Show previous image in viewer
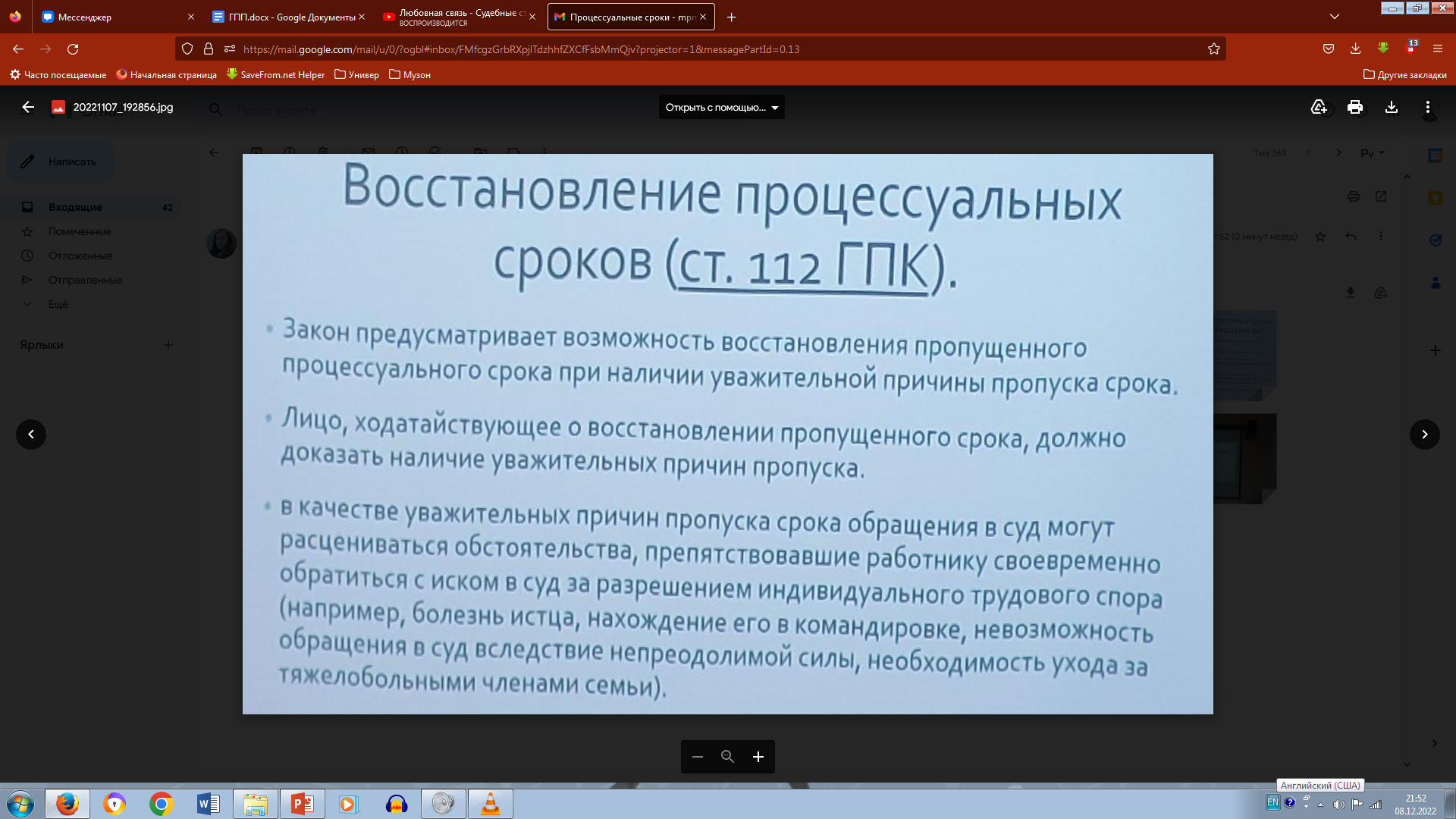 (x=31, y=435)
